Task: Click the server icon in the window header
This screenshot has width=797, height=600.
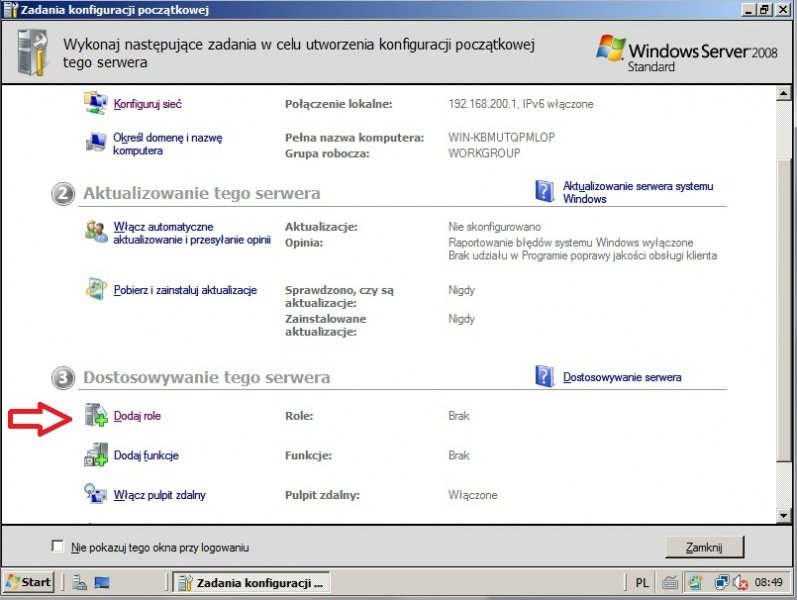Action: tap(32, 53)
